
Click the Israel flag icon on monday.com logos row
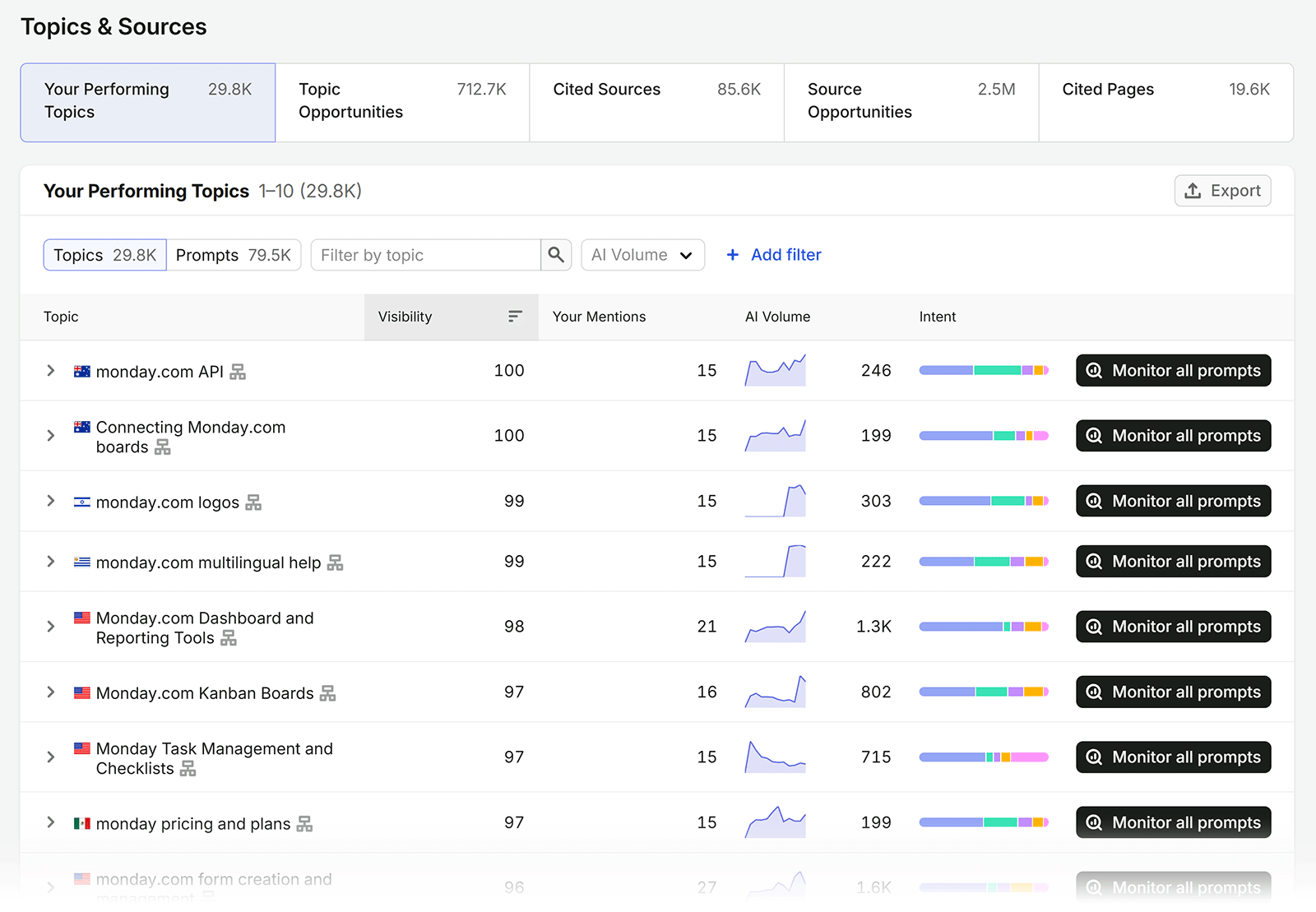[82, 502]
